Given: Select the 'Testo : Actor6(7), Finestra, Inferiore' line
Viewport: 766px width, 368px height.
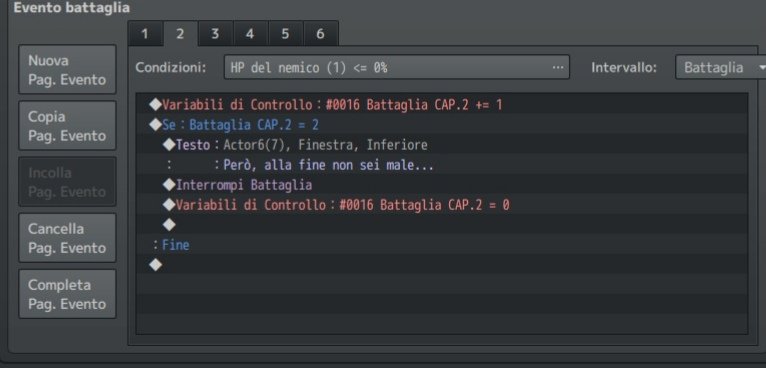Looking at the screenshot, I should [442, 145].
